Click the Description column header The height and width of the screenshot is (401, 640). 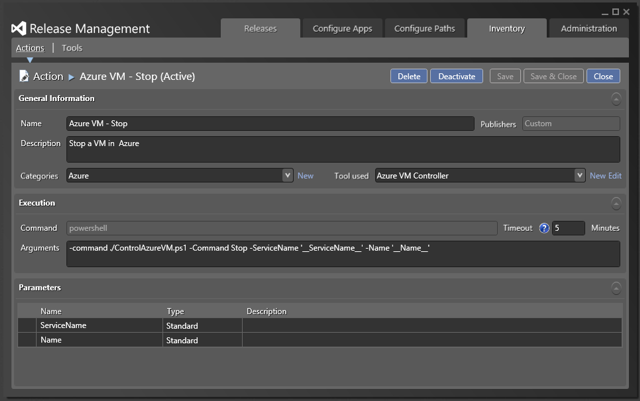pyautogui.click(x=266, y=311)
